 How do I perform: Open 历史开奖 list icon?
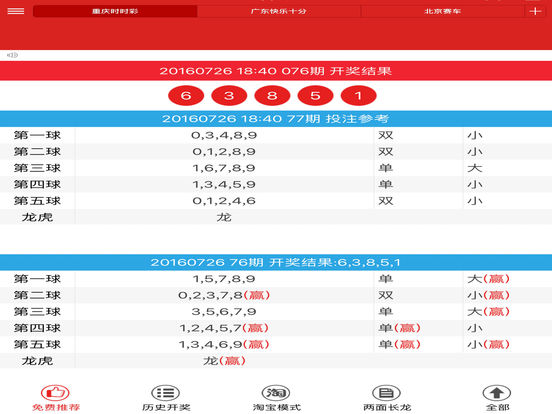(x=165, y=393)
